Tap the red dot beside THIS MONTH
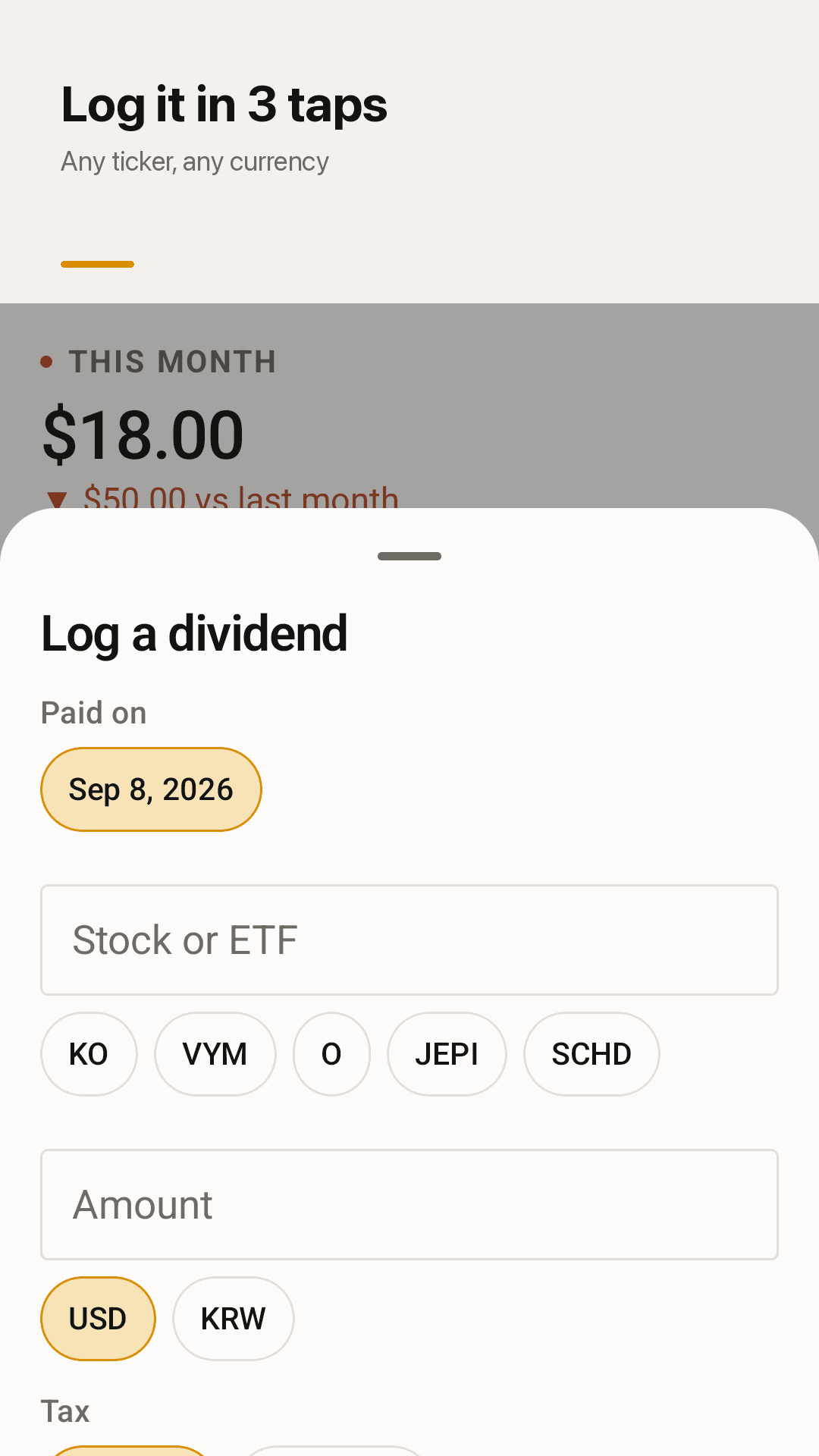Viewport: 819px width, 1456px height. pyautogui.click(x=47, y=362)
